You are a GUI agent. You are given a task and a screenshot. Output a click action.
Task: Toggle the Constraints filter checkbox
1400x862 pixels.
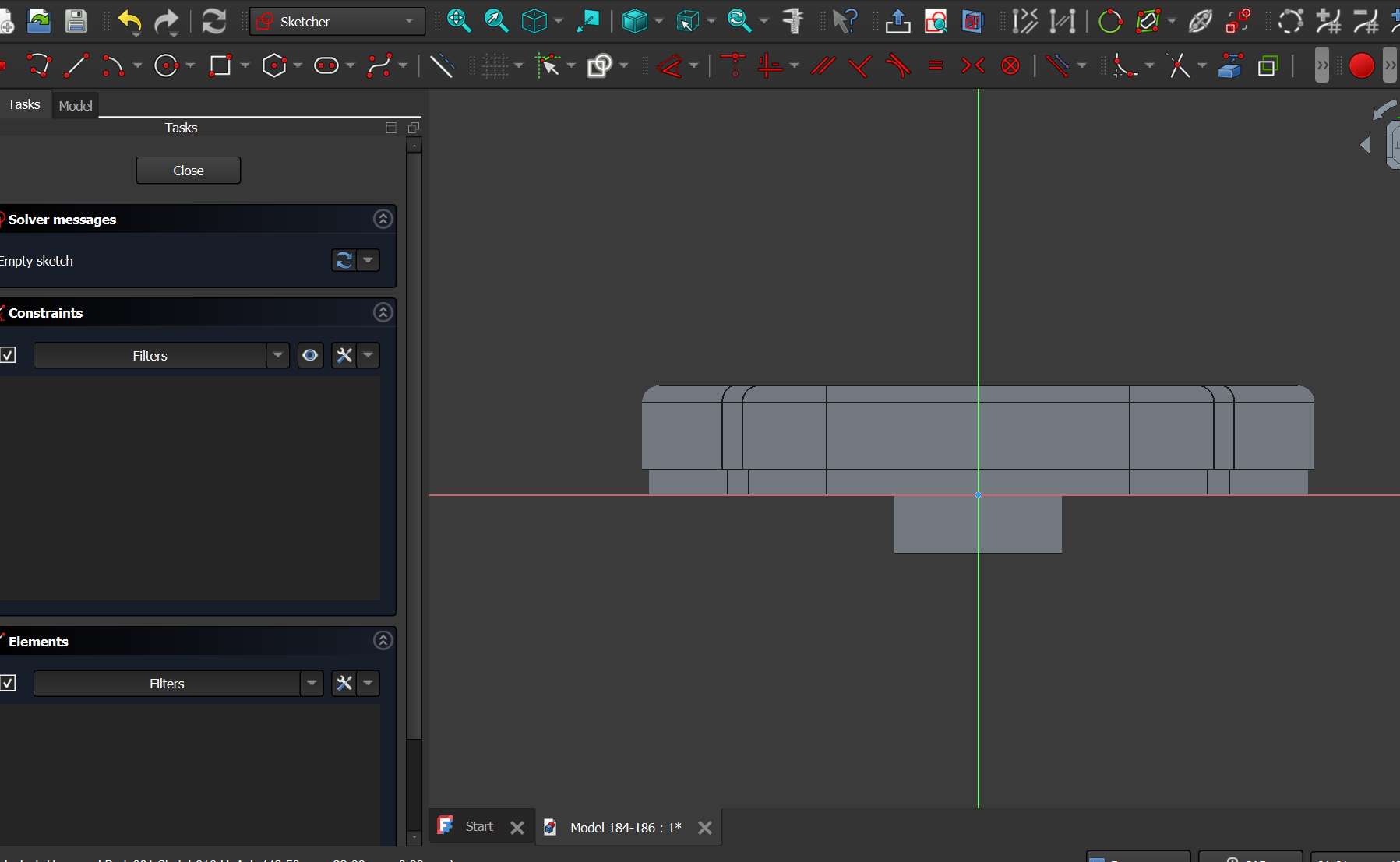tap(8, 355)
